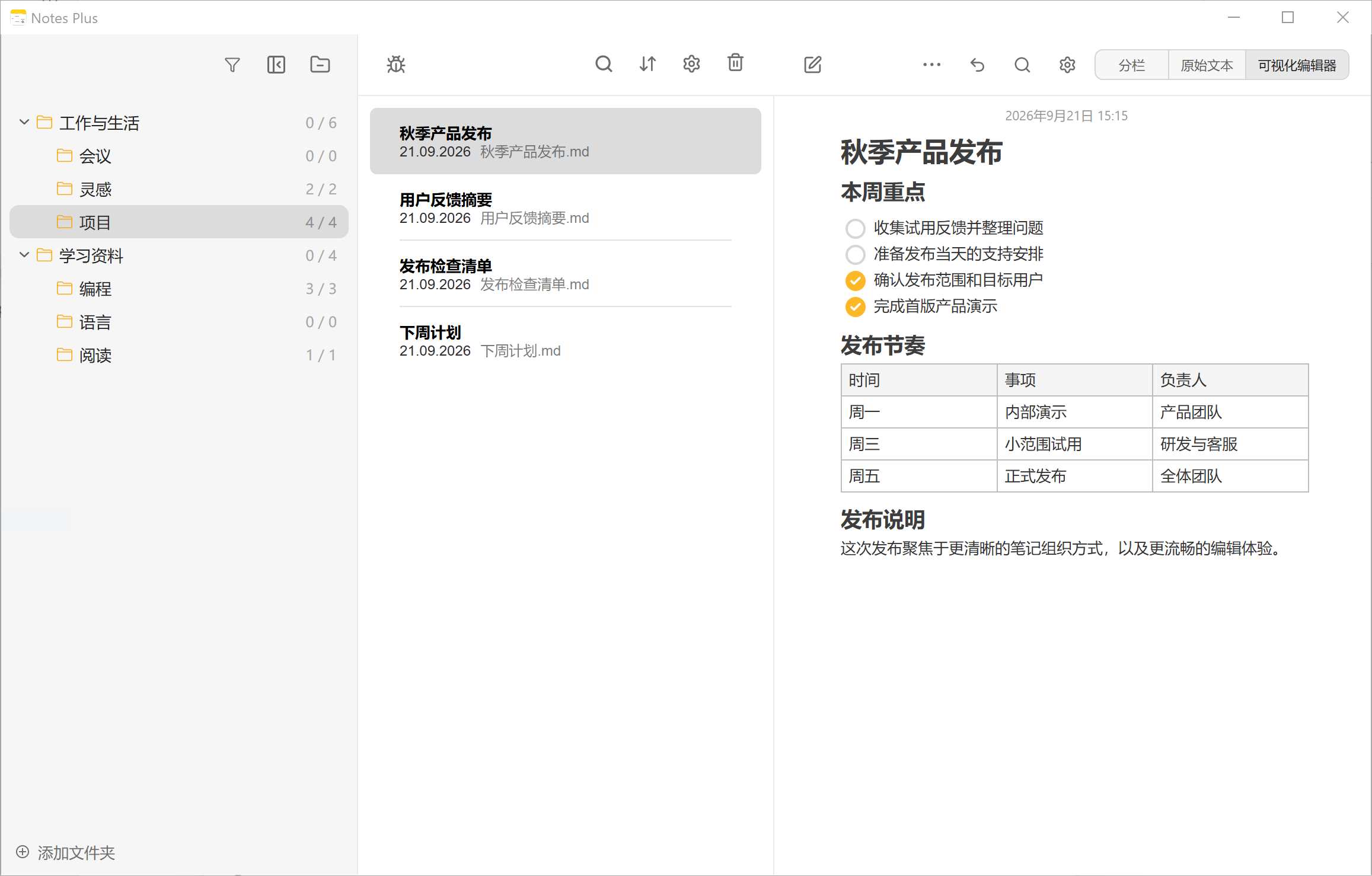Click the plus icon beside 添加文件夹
Screen dimensions: 1372x876
click(x=23, y=852)
